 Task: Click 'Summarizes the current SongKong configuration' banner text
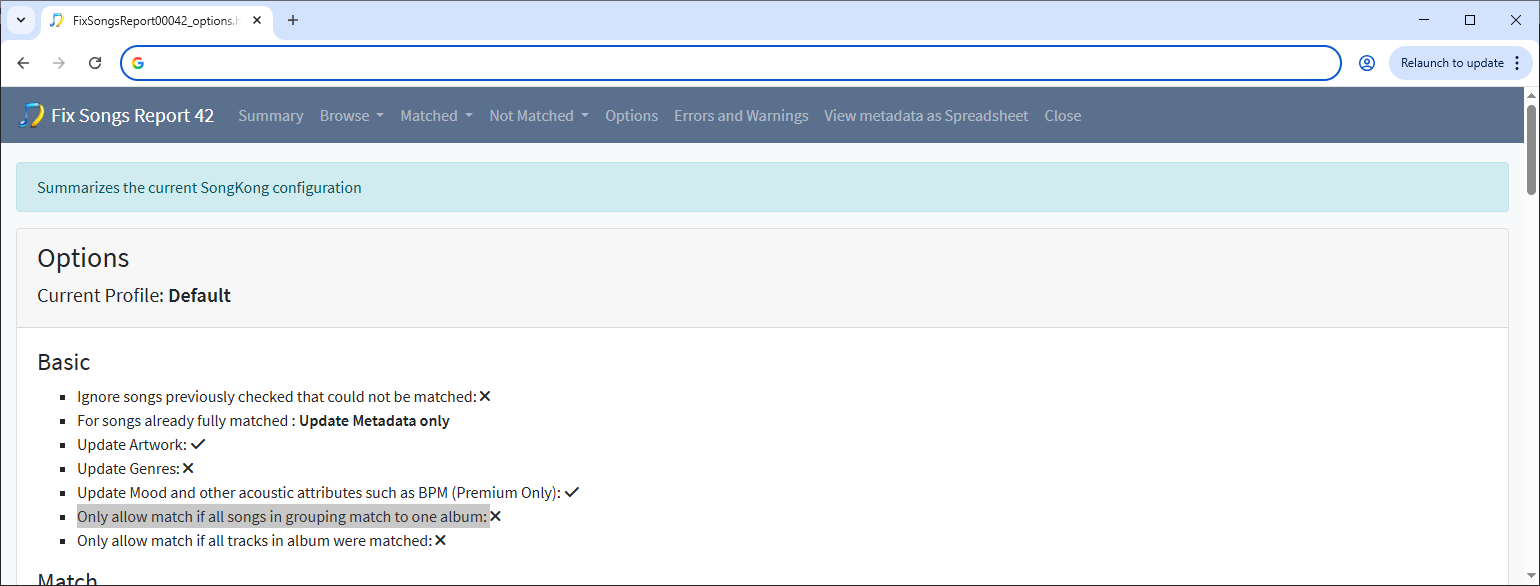pos(199,187)
